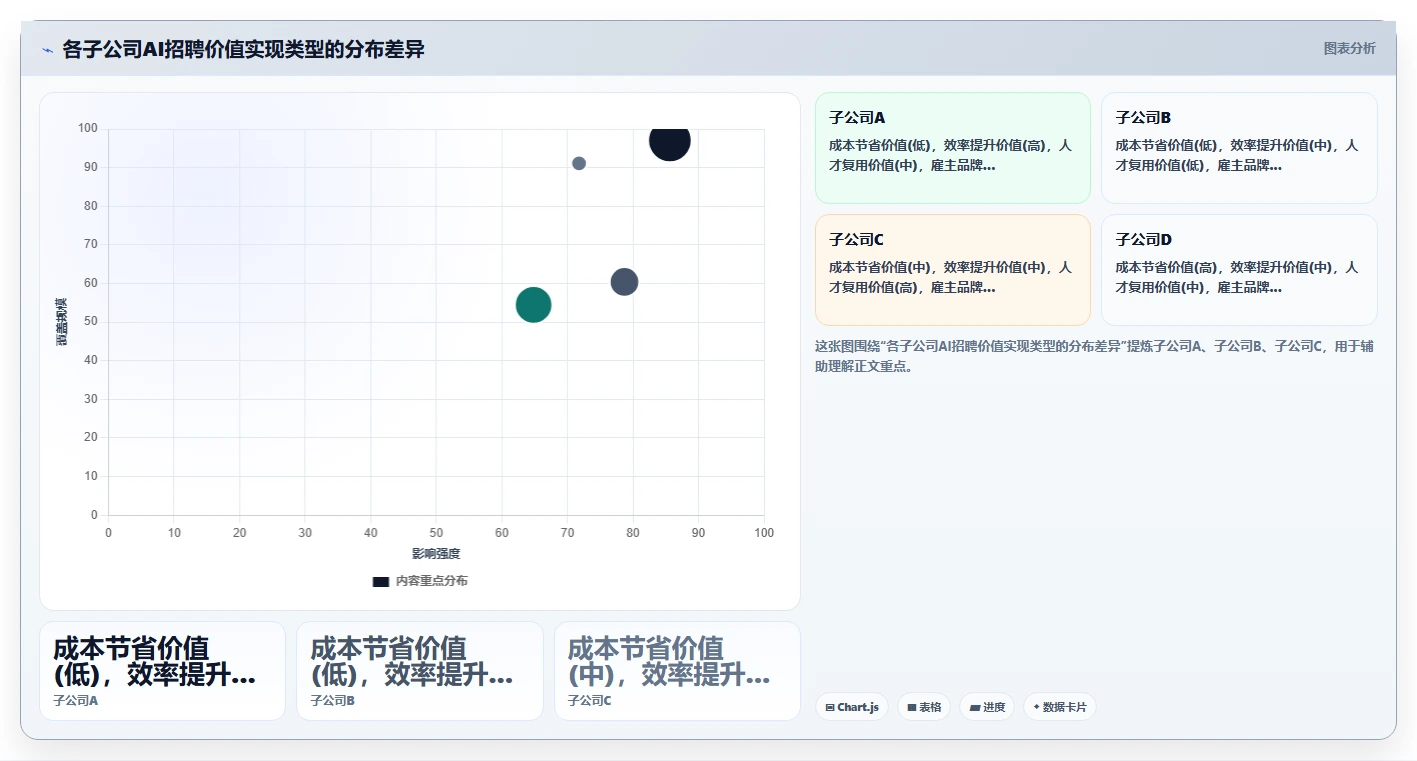The width and height of the screenshot is (1417, 761).
Task: Click the 图表分析 label in header
Action: (x=1349, y=49)
